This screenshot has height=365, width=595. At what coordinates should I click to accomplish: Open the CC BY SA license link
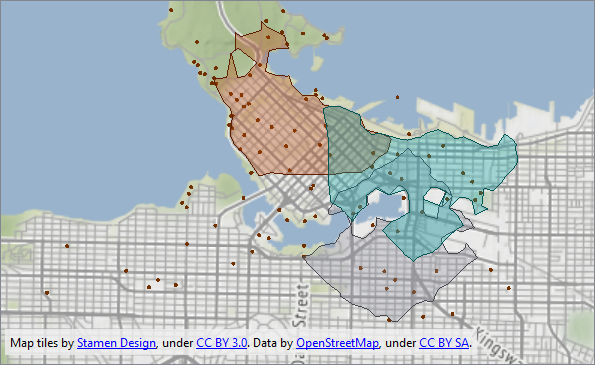tap(444, 343)
